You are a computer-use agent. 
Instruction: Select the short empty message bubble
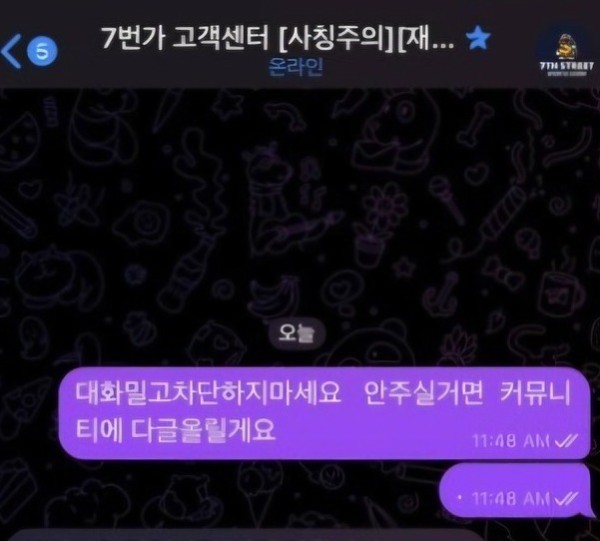515,491
